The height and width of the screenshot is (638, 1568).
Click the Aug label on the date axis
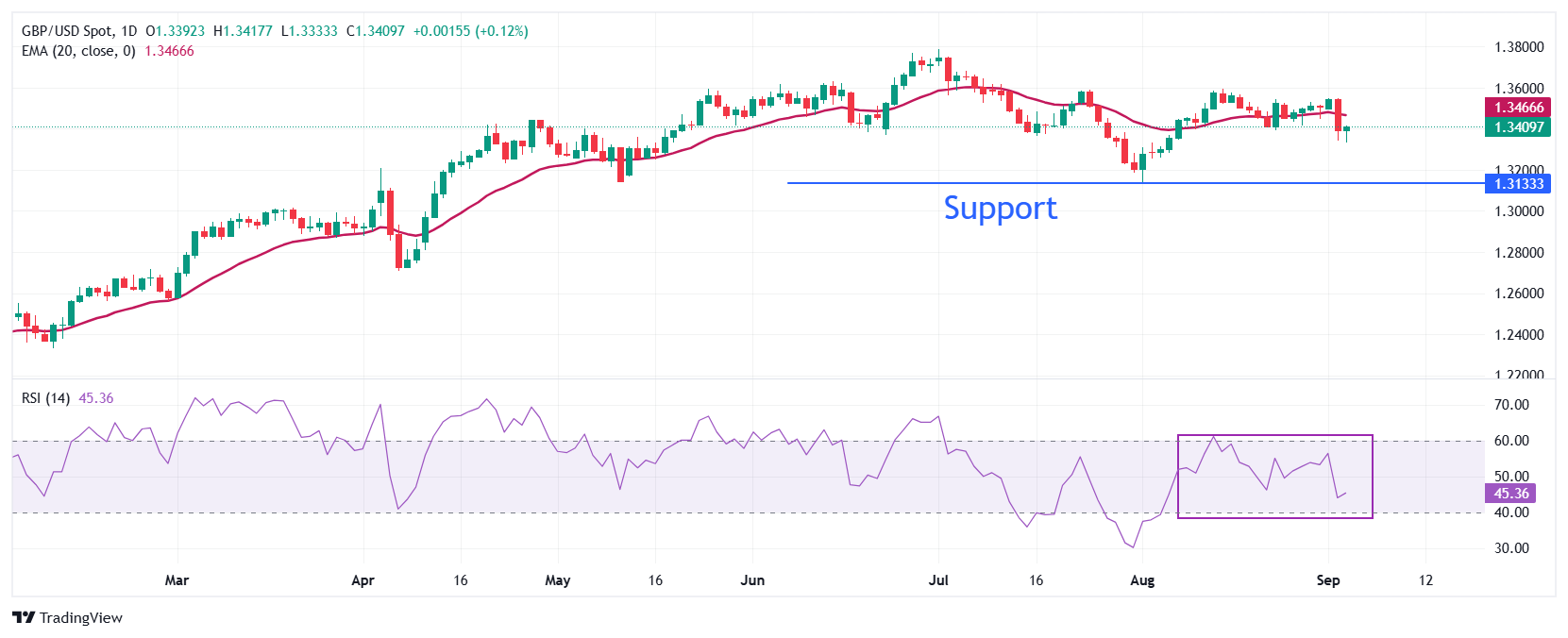click(1142, 580)
